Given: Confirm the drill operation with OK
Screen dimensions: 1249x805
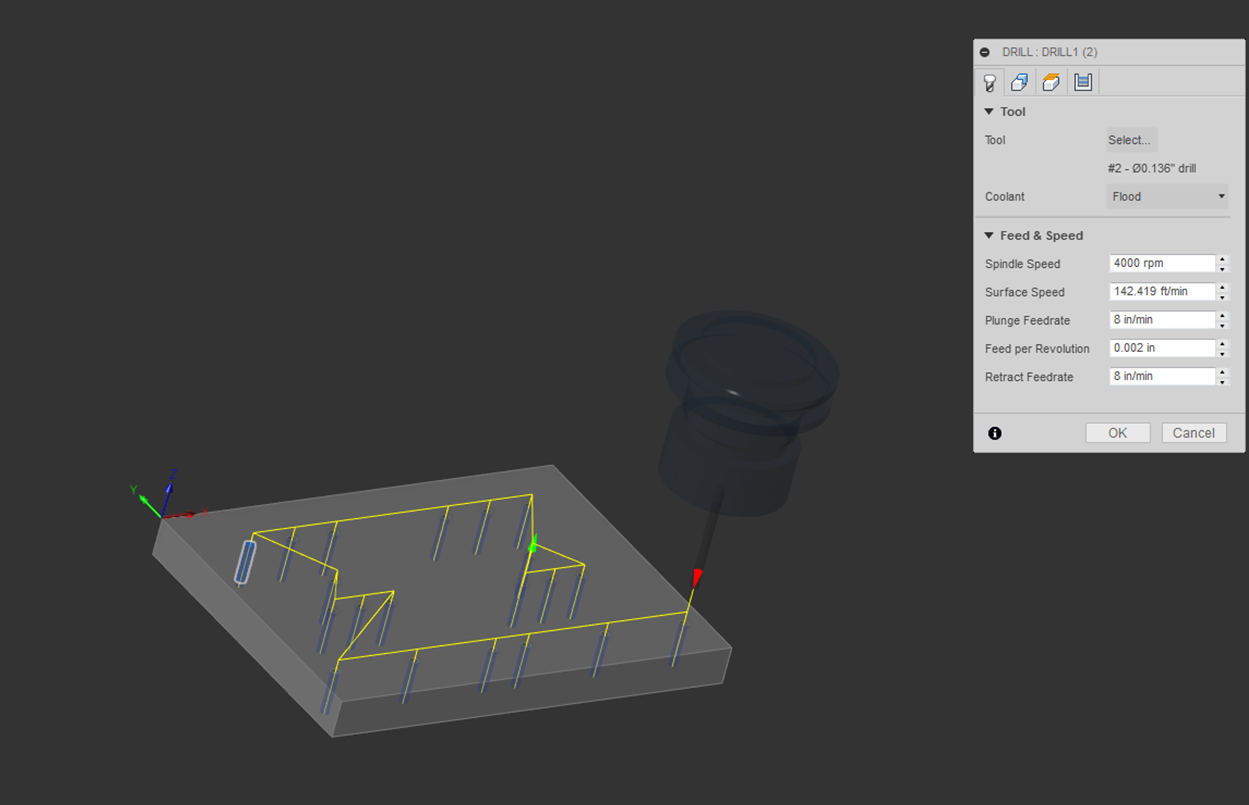Looking at the screenshot, I should click(x=1117, y=433).
